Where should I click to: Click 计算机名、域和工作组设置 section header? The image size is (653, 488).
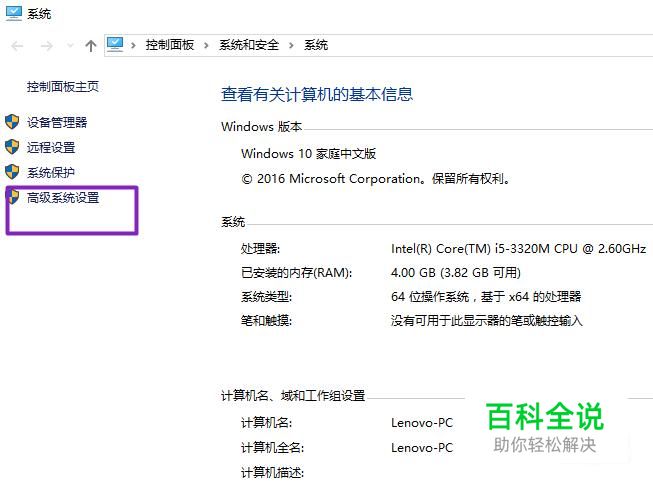click(293, 396)
